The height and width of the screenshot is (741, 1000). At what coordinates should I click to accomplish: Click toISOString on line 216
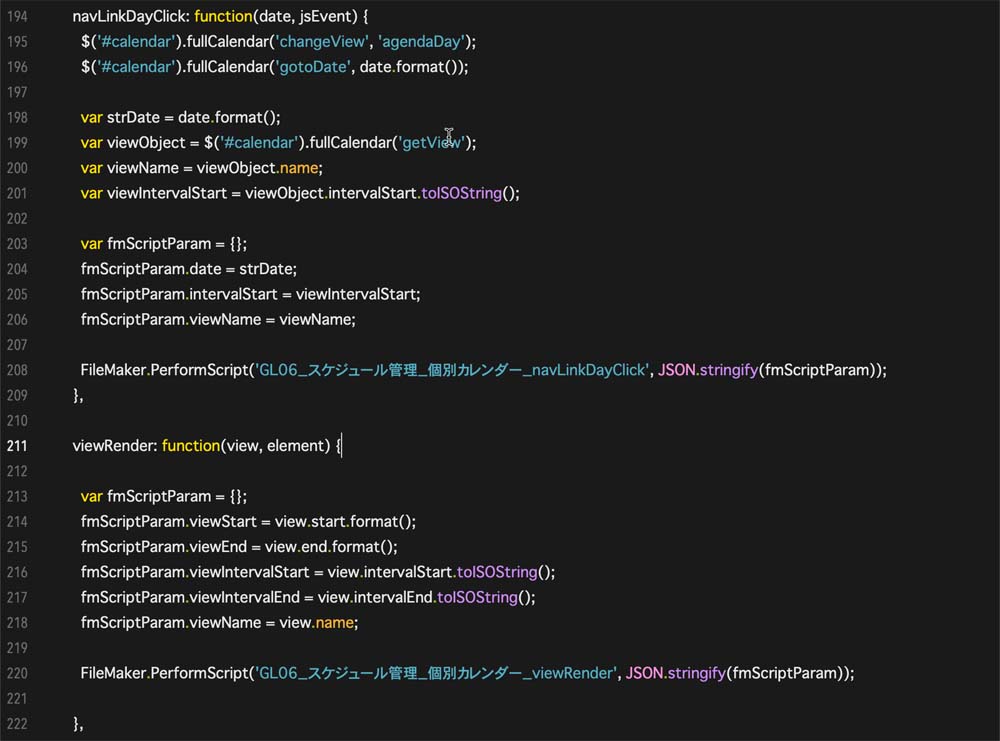pos(497,572)
